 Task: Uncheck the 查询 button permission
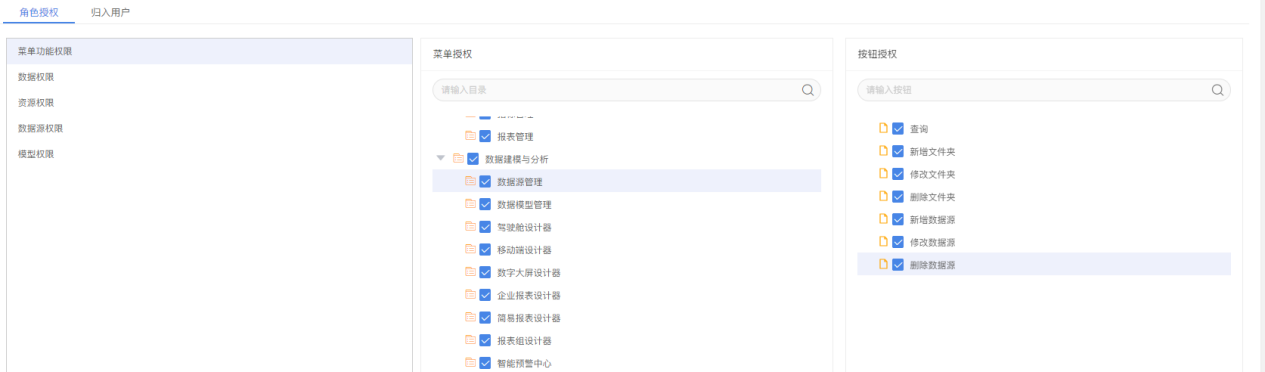(x=898, y=129)
